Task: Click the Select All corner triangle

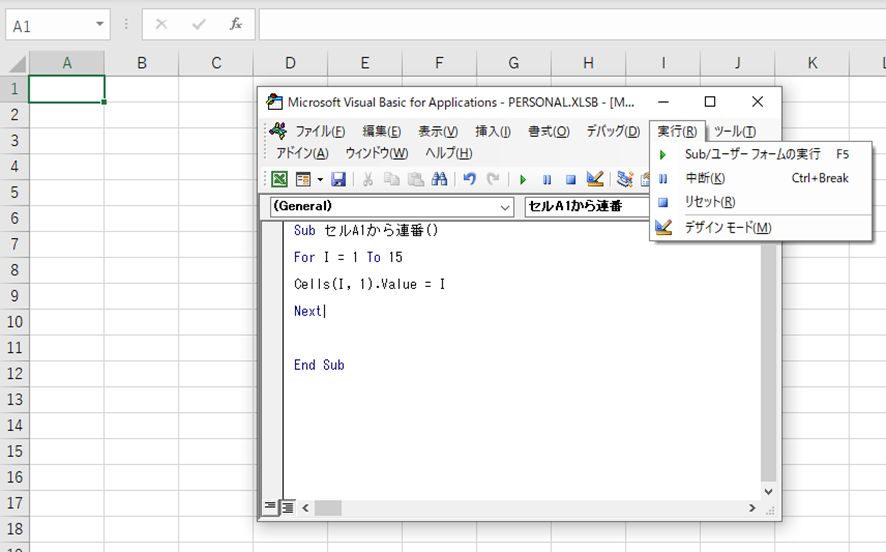Action: click(16, 64)
